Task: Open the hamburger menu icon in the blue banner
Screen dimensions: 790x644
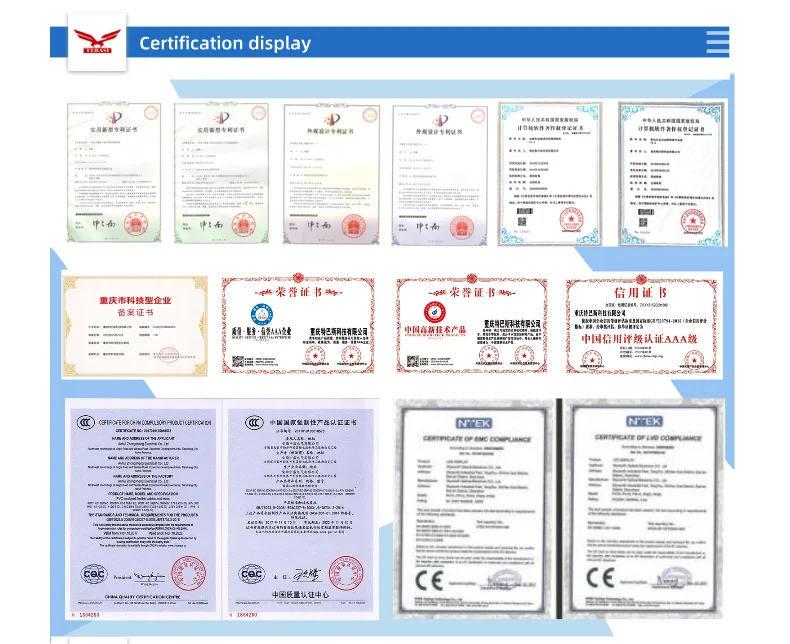Action: 717,42
